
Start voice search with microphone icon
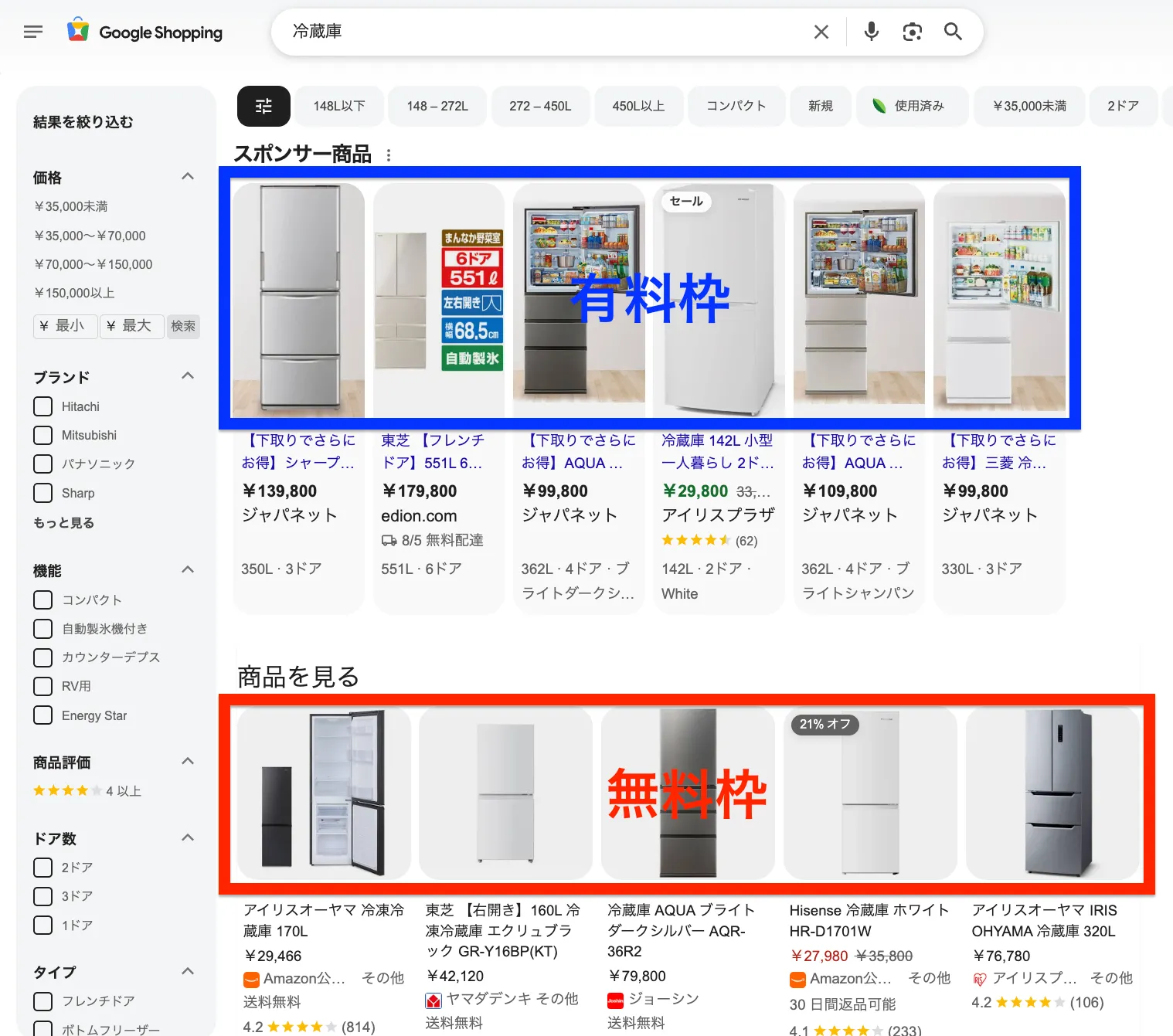pyautogui.click(x=872, y=32)
